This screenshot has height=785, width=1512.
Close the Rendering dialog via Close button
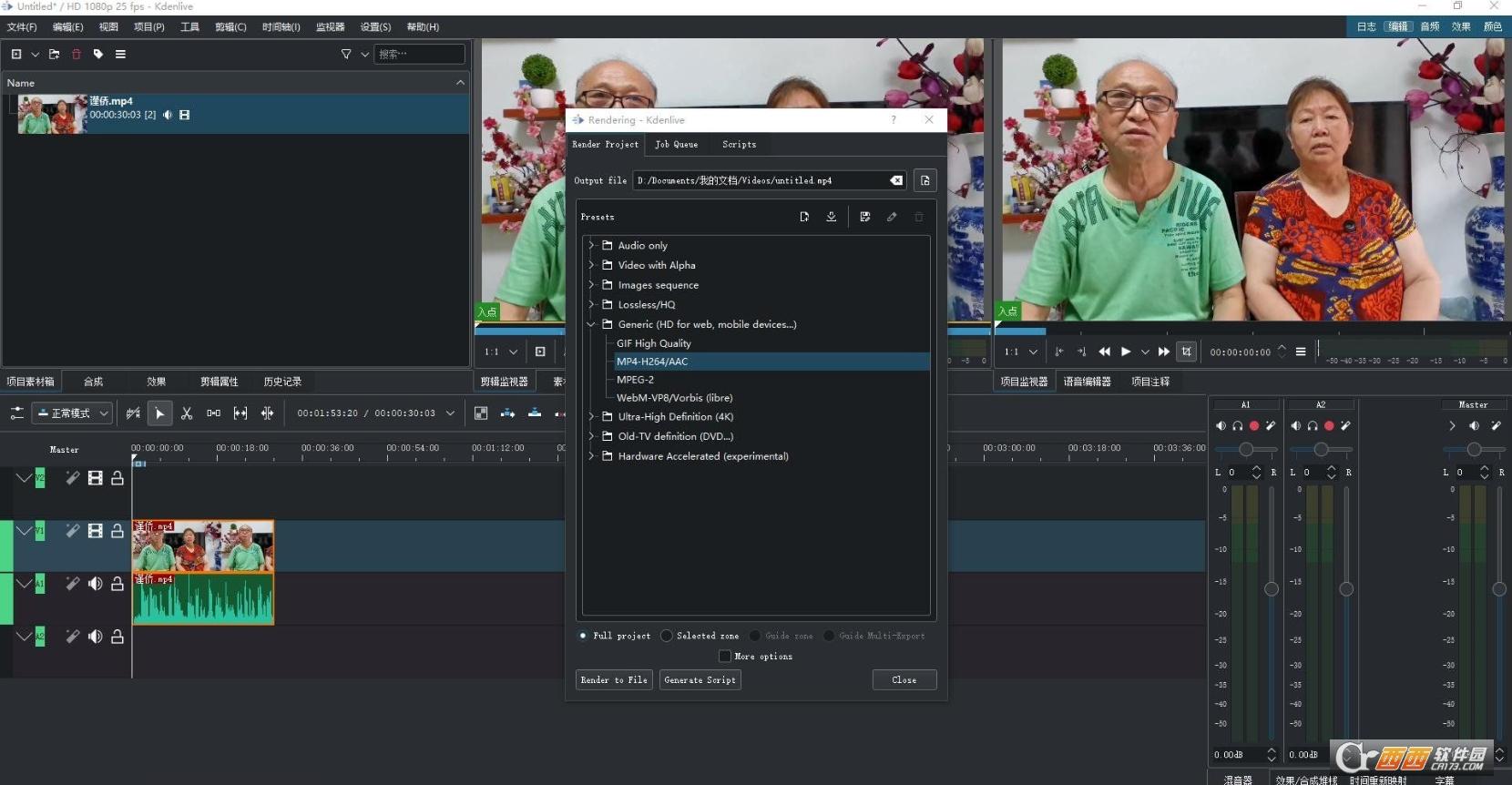(x=904, y=680)
